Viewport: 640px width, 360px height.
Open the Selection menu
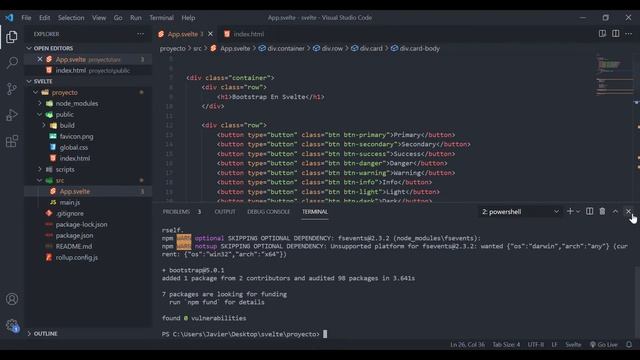point(71,18)
